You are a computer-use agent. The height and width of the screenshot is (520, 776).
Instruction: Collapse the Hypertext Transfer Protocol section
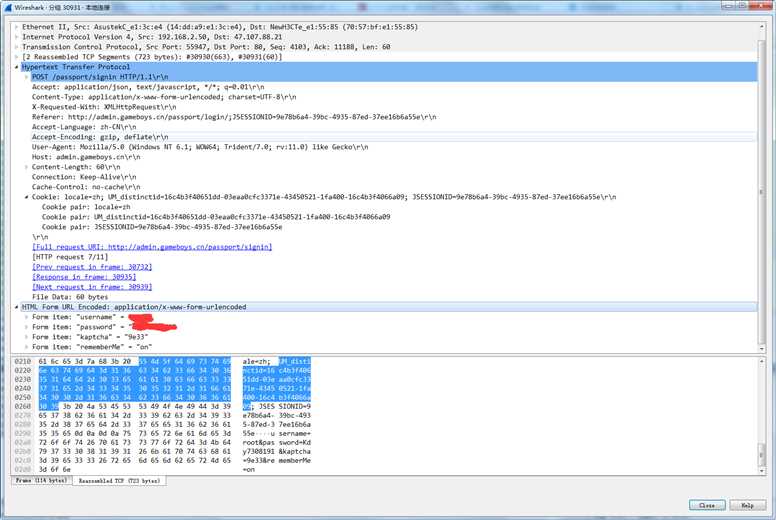point(16,67)
